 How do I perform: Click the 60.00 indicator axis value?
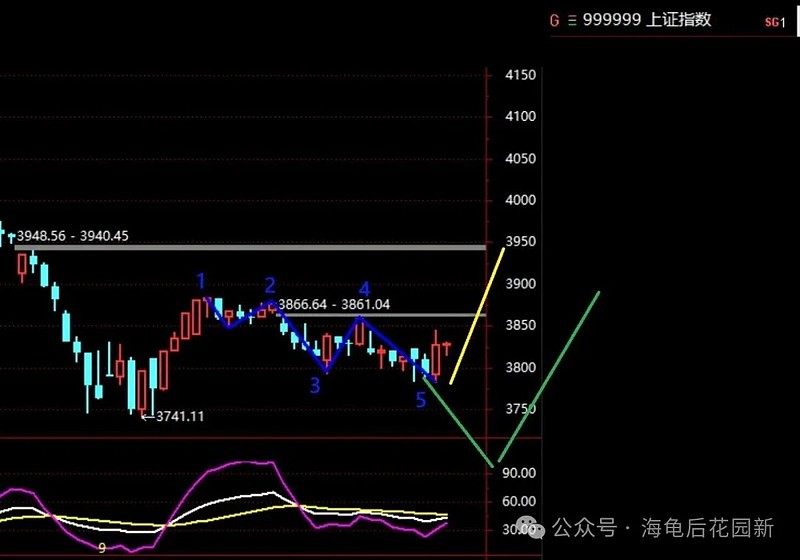pos(519,502)
